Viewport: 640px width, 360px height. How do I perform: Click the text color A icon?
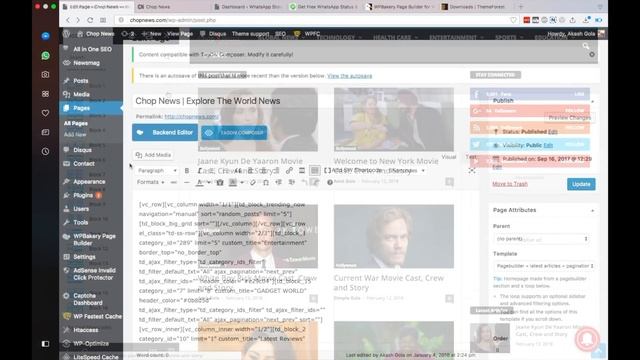coord(200,182)
